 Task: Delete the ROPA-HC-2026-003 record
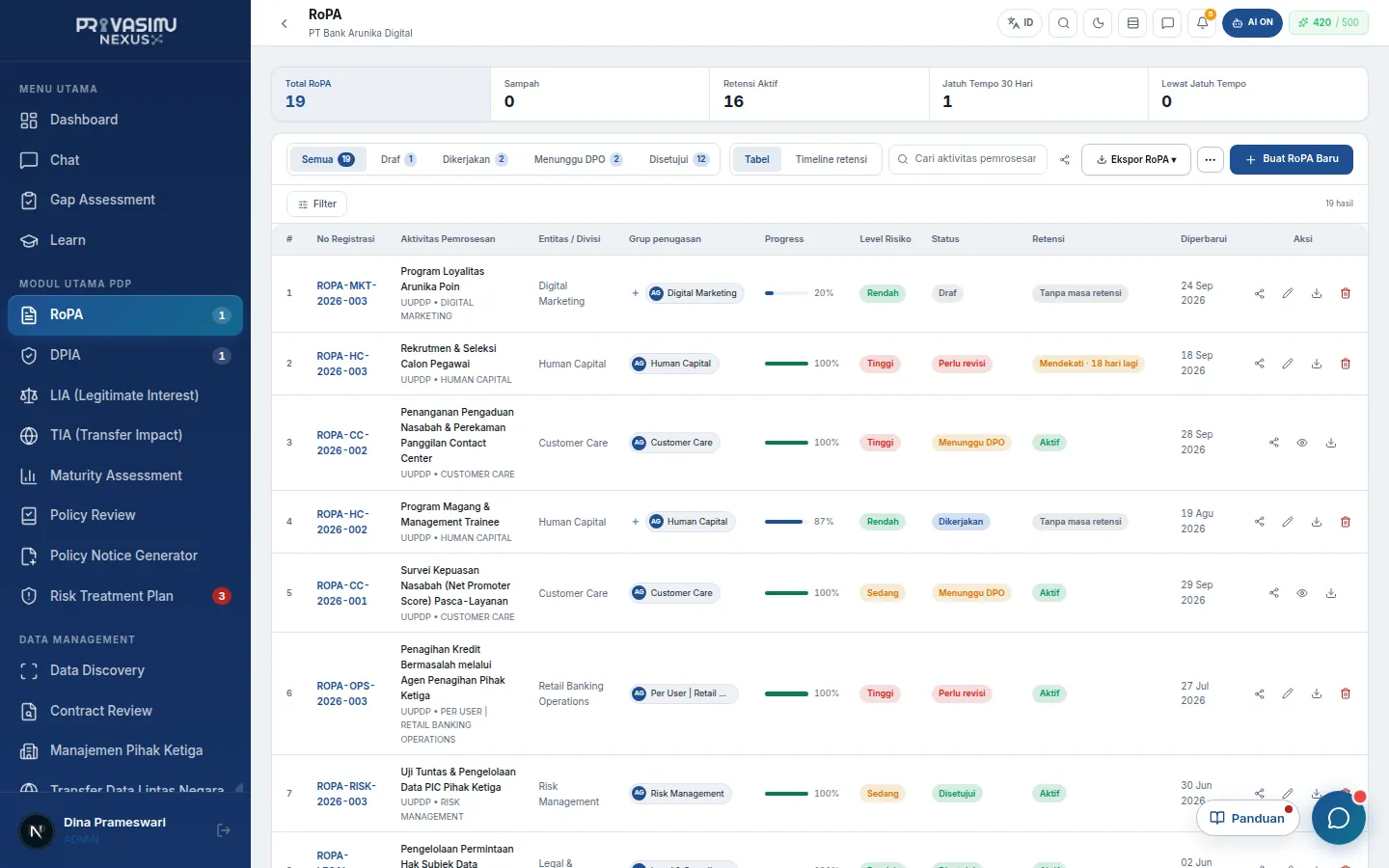1346,364
